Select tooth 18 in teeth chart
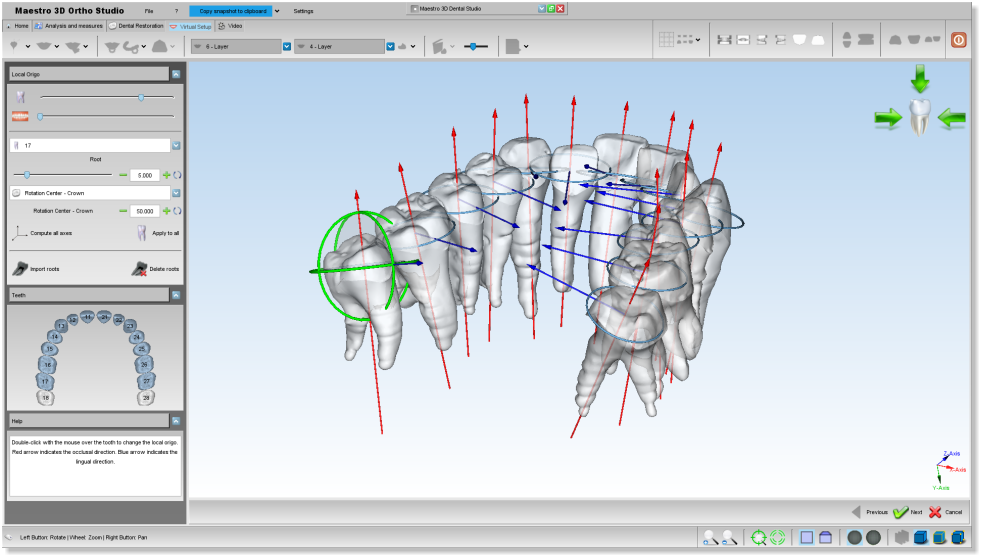This screenshot has height=560, width=984. pyautogui.click(x=45, y=397)
